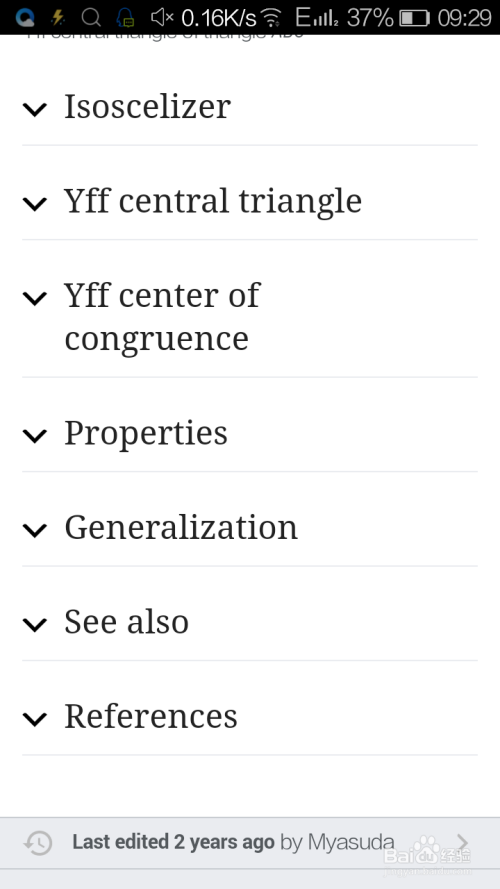The image size is (500, 889).
Task: Expand Yff center of congruence chevron
Action: [x=35, y=298]
